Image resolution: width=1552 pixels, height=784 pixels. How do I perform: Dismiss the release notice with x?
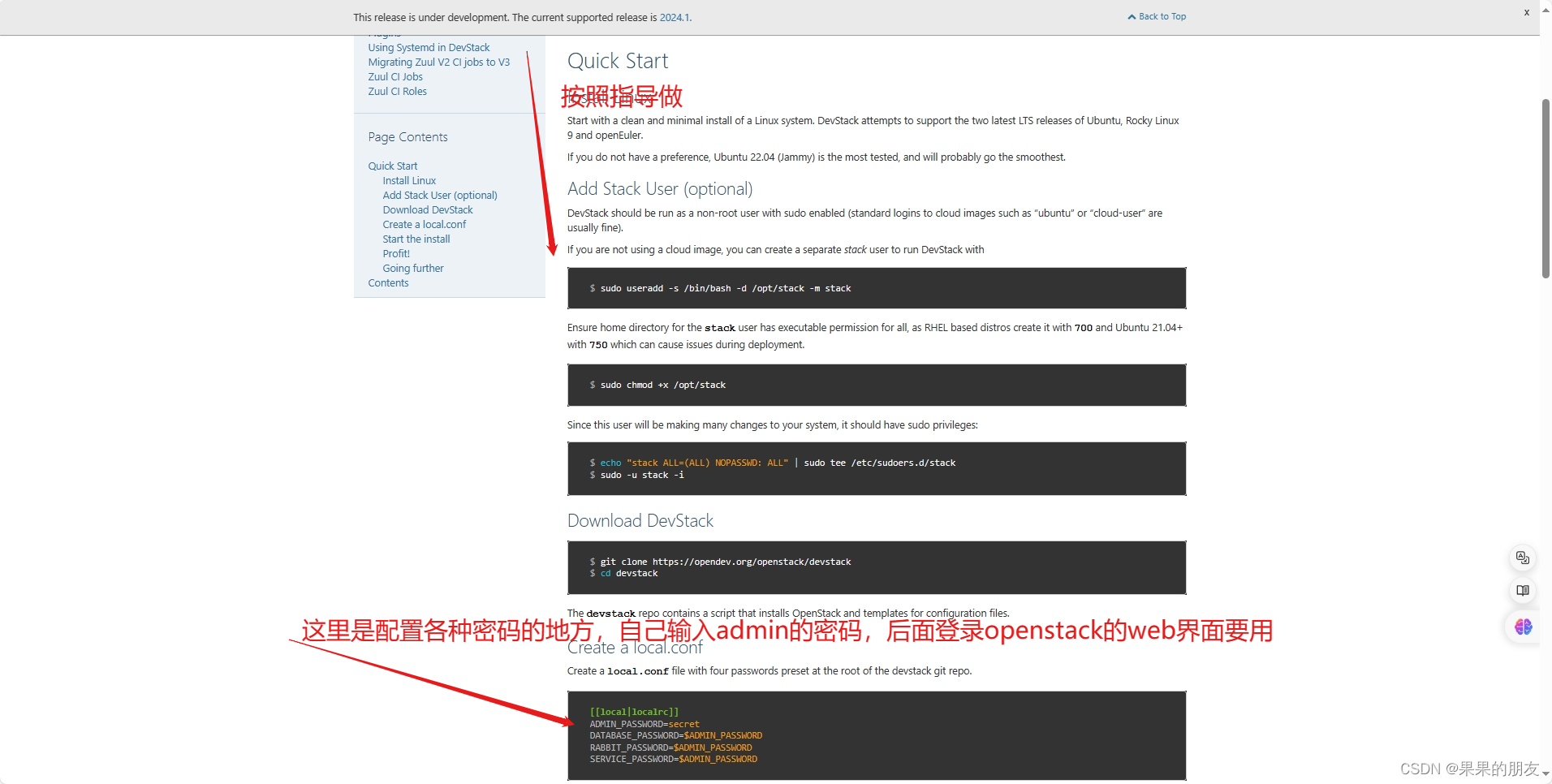click(1525, 12)
